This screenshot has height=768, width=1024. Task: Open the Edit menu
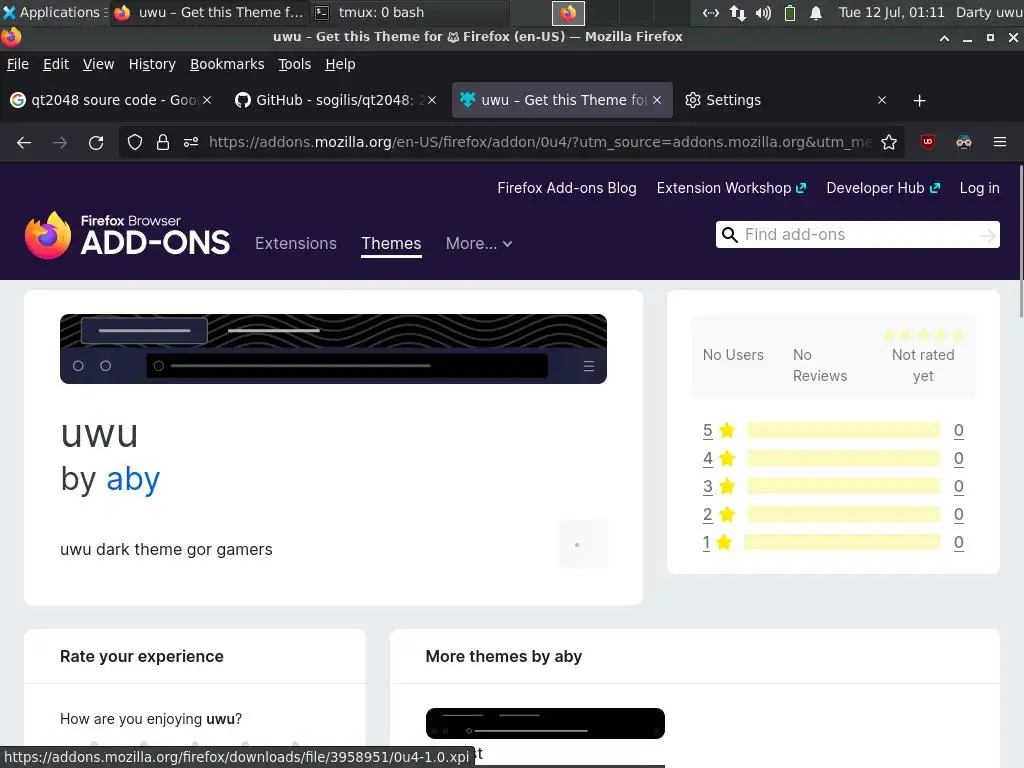[x=56, y=64]
